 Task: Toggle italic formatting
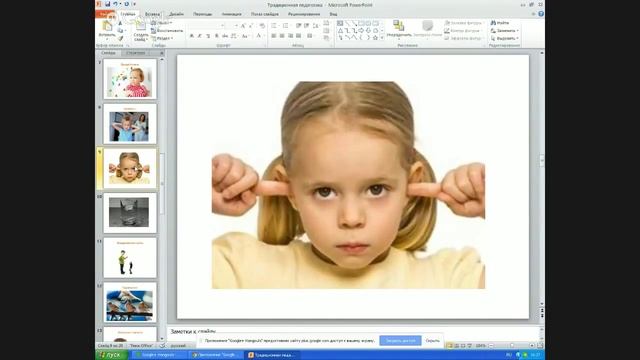click(200, 36)
